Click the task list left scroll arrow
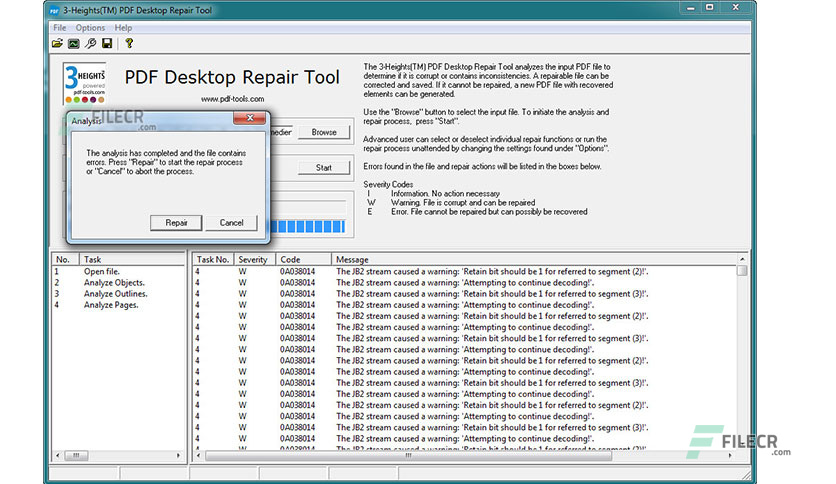Image resolution: width=836 pixels, height=484 pixels. 58,456
